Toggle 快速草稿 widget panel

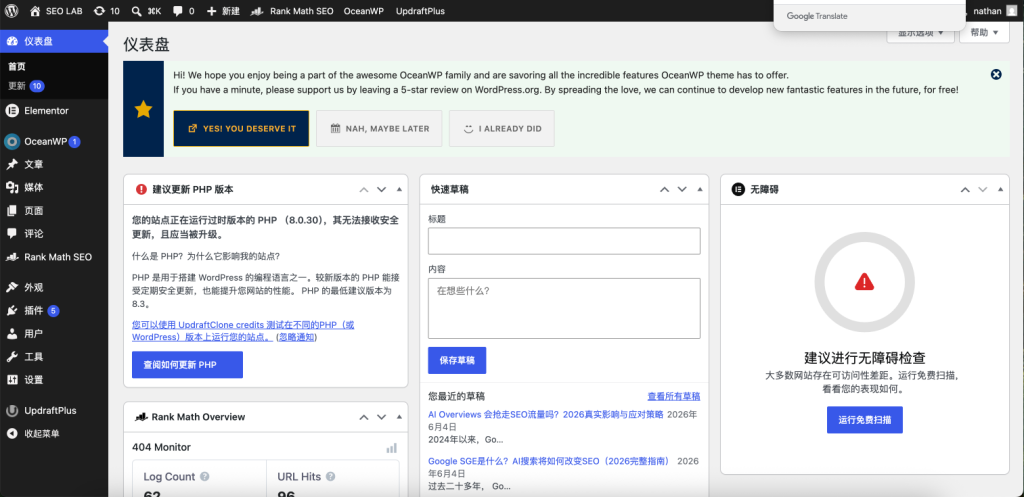(700, 189)
